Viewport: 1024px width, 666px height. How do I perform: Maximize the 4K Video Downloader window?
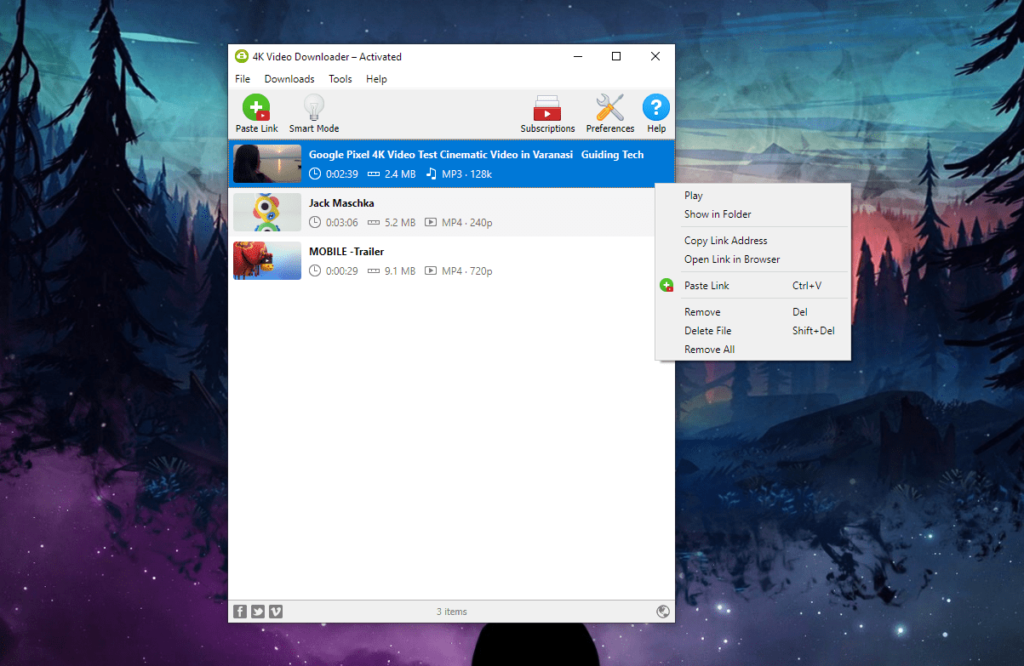coord(616,56)
